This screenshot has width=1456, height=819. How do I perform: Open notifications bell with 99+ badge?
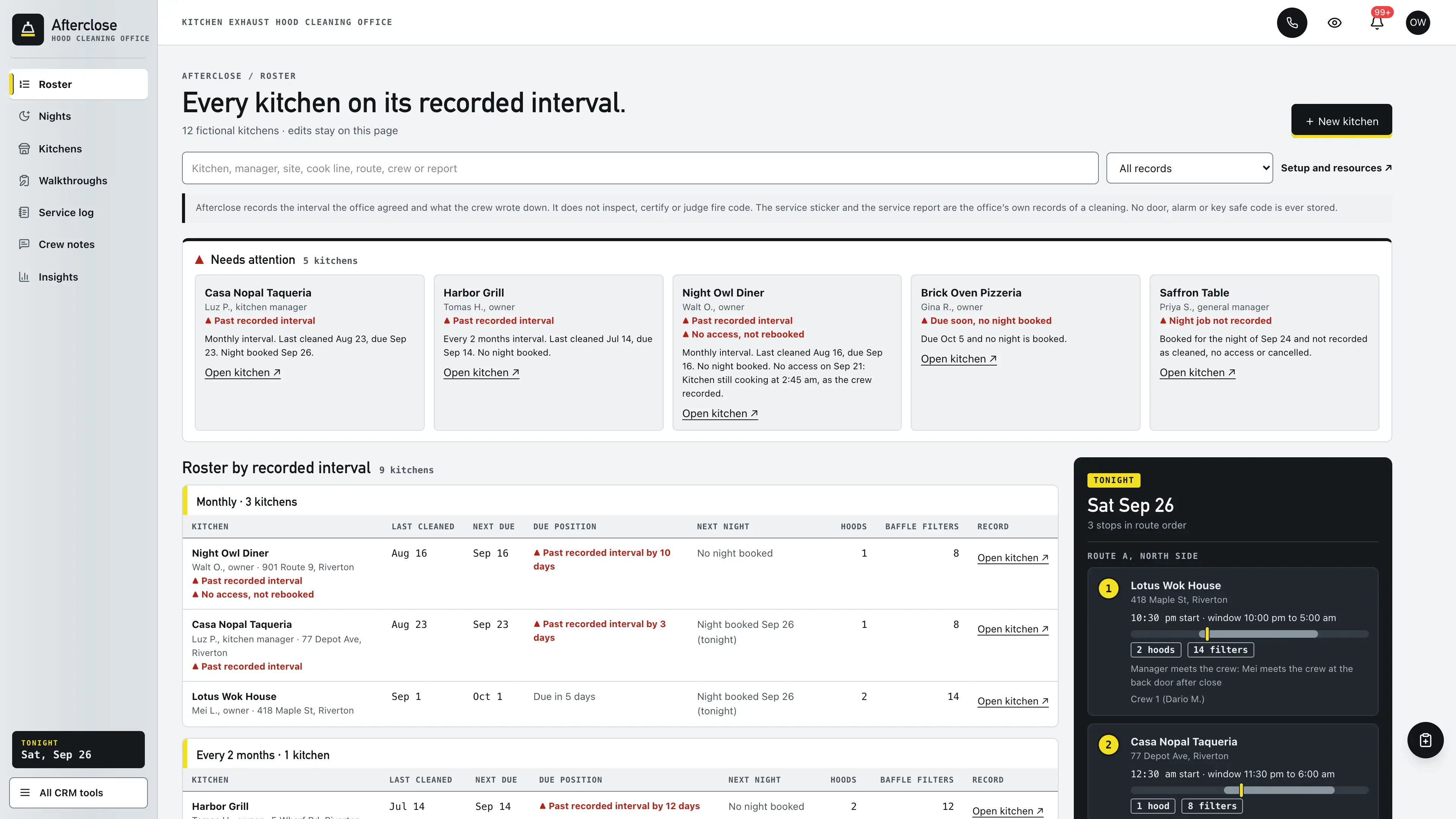click(x=1377, y=23)
